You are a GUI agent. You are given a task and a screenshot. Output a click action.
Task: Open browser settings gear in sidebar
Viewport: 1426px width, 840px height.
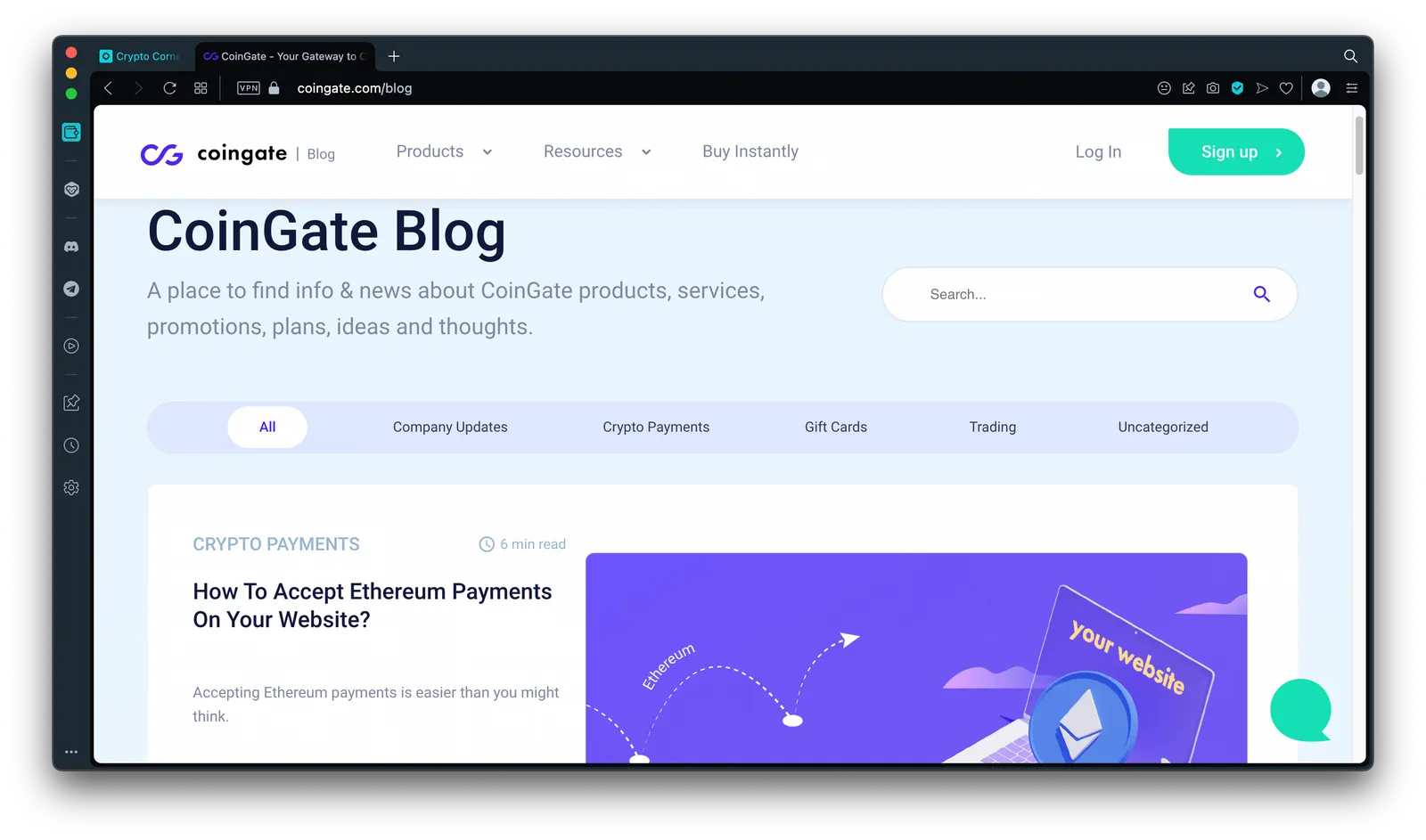click(x=71, y=487)
